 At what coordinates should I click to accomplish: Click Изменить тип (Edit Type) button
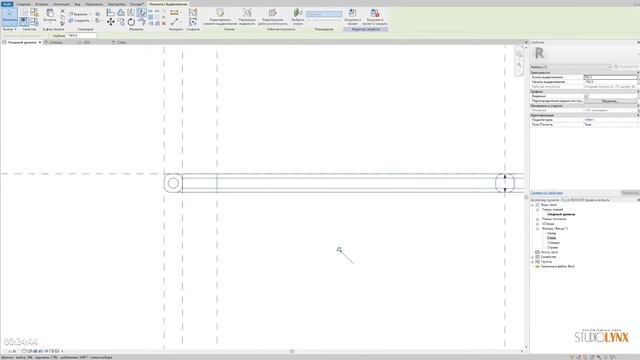[627, 67]
